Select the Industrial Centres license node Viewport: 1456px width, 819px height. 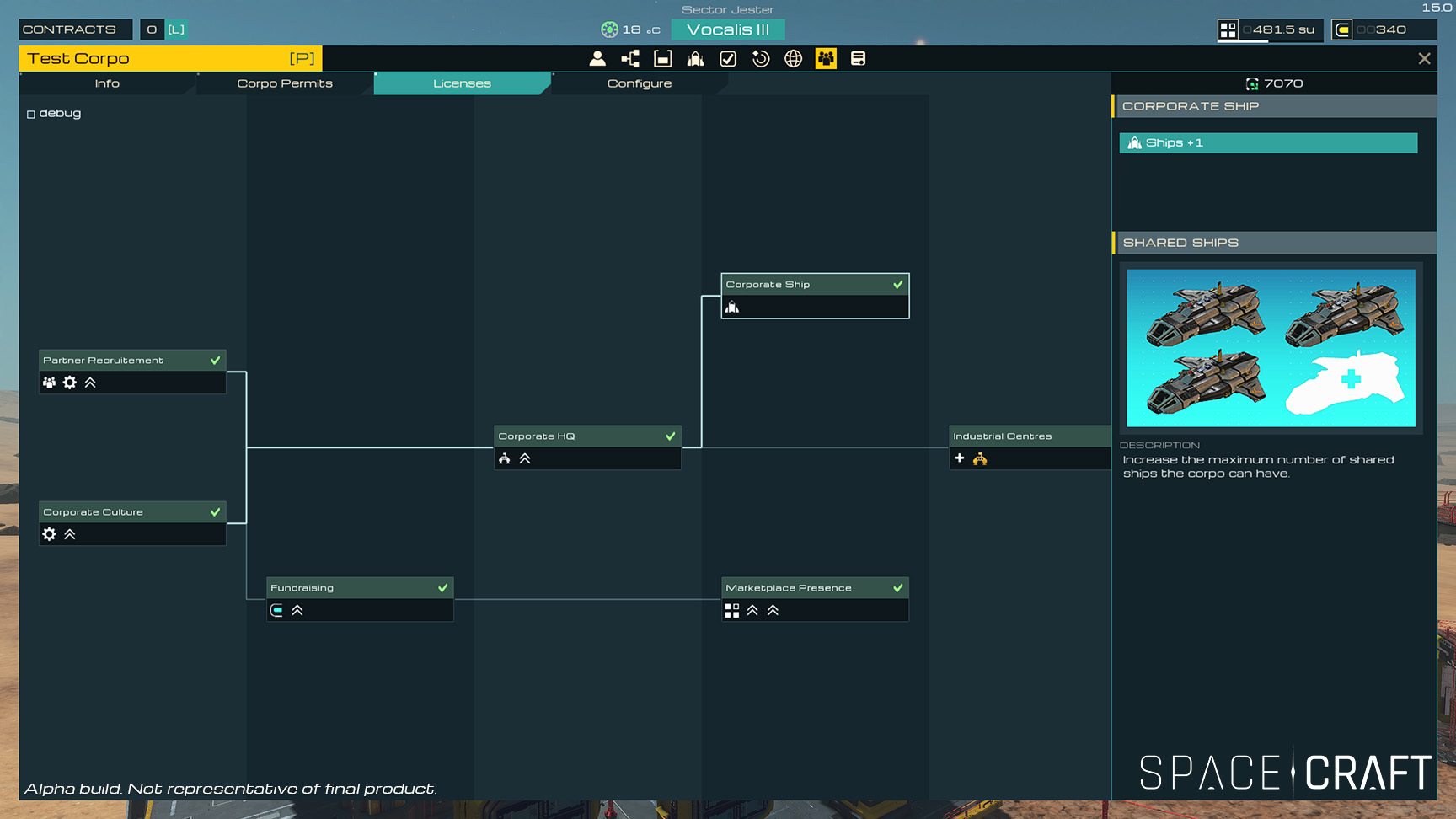coord(1030,447)
